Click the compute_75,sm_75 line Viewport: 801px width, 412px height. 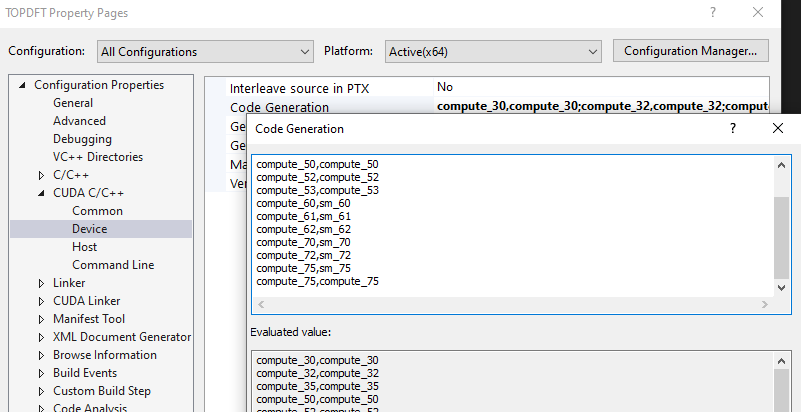[x=303, y=269]
